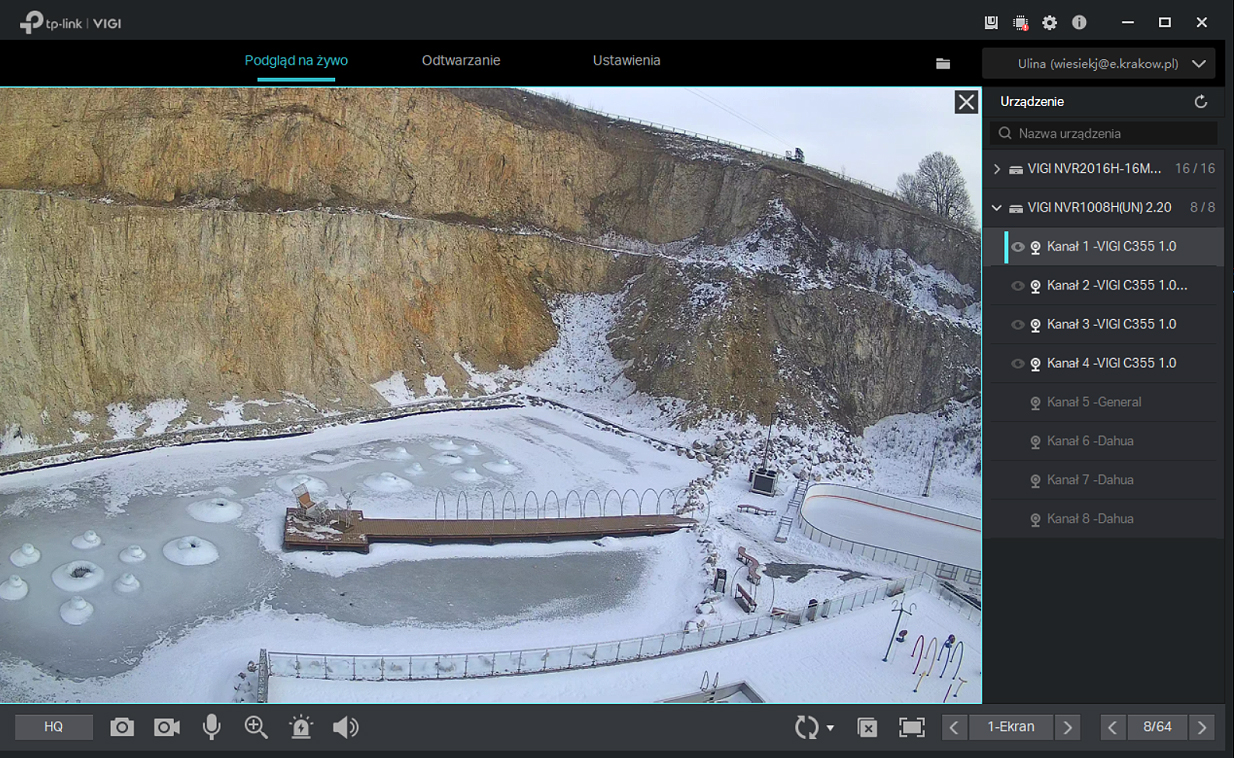Enable the microphone for two-way talk
The height and width of the screenshot is (758, 1234).
[x=211, y=727]
